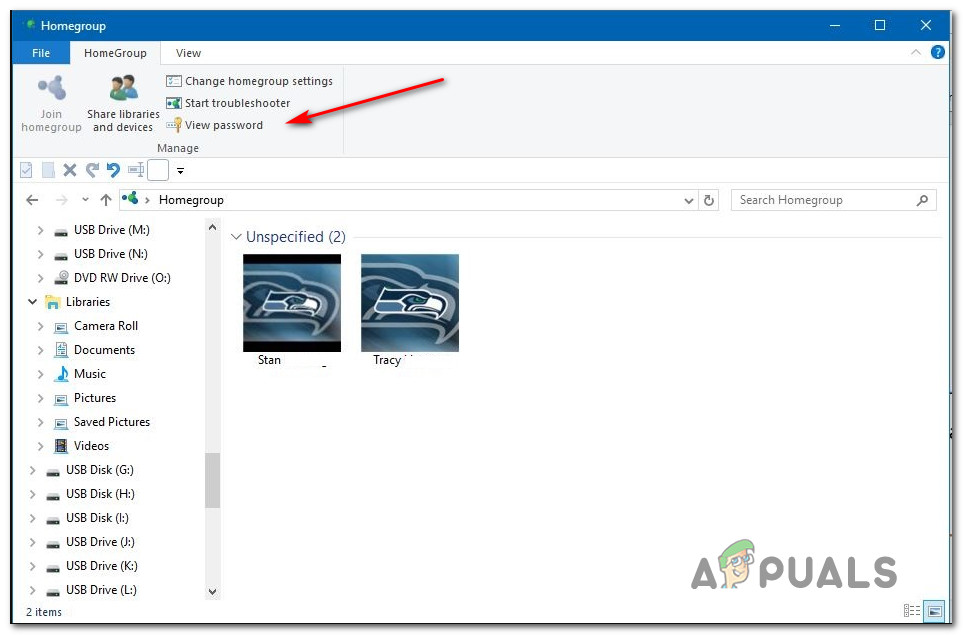Select USB Disk (G:) in the tree

(x=99, y=470)
